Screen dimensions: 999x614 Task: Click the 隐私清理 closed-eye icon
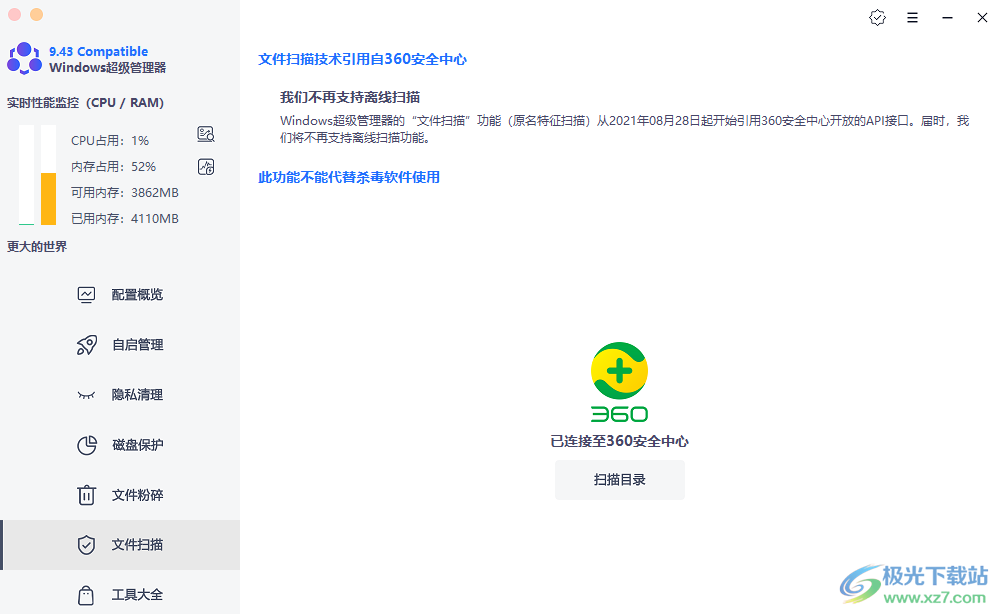pyautogui.click(x=86, y=395)
